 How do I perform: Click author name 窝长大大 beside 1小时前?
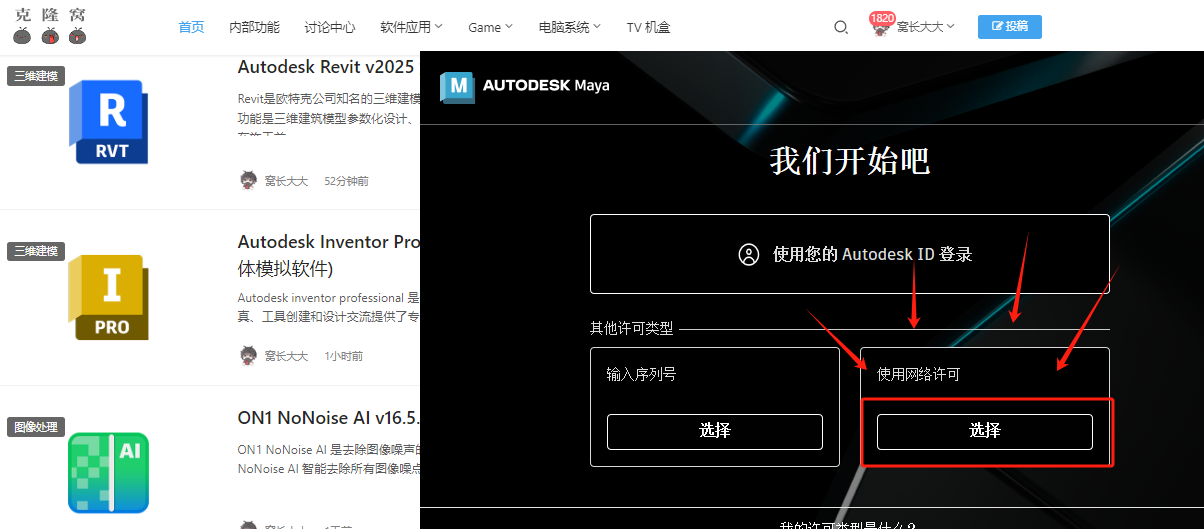click(x=286, y=356)
